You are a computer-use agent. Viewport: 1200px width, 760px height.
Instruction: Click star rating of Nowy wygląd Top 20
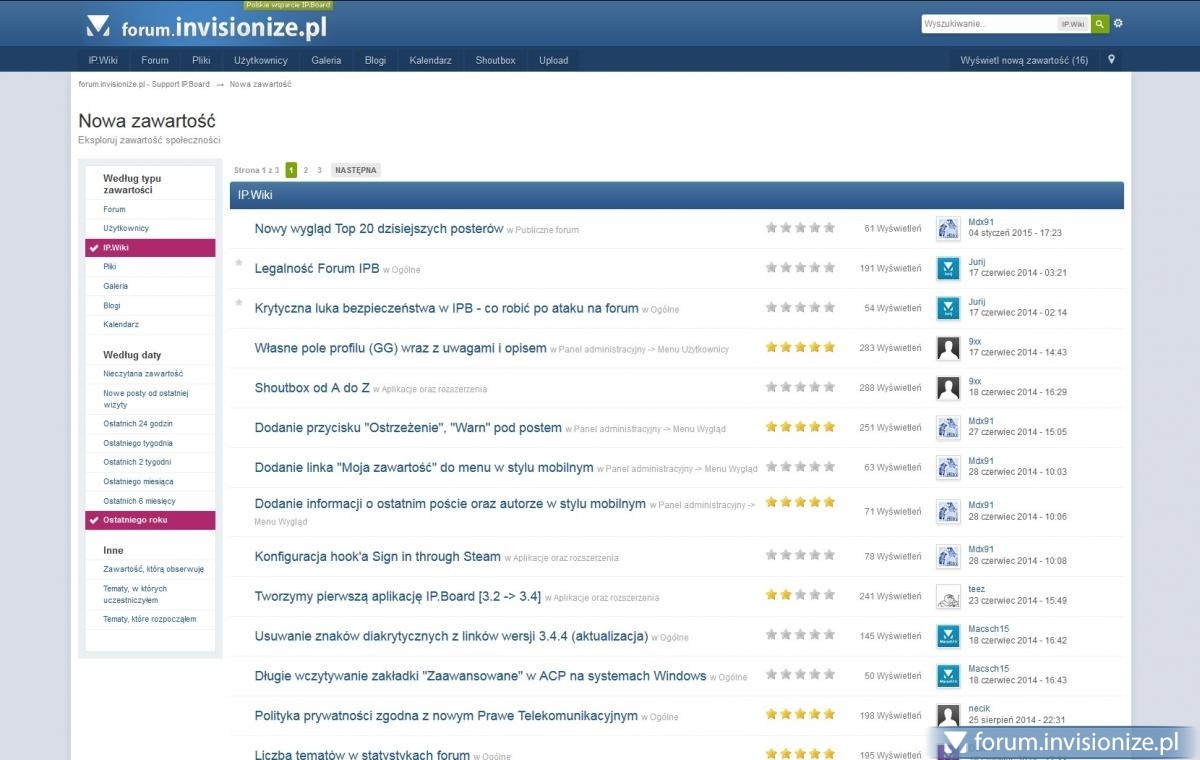click(x=800, y=228)
